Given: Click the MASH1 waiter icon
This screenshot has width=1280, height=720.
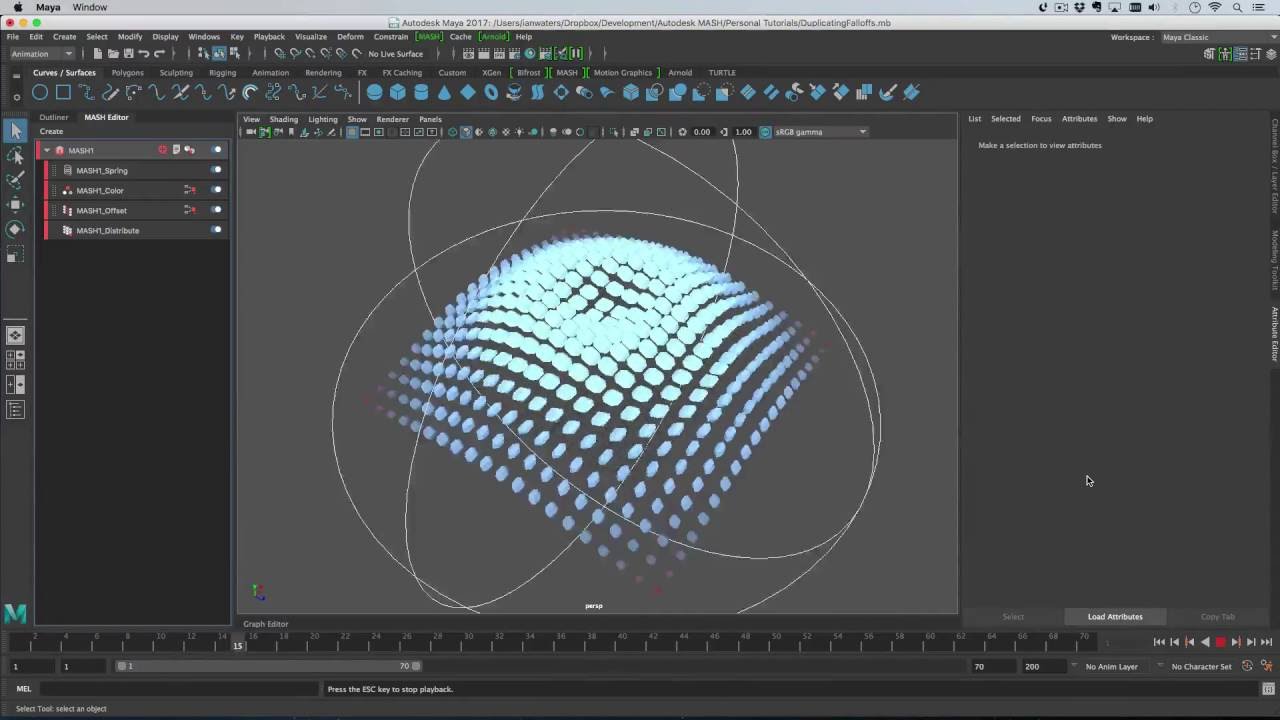Looking at the screenshot, I should pyautogui.click(x=59, y=150).
